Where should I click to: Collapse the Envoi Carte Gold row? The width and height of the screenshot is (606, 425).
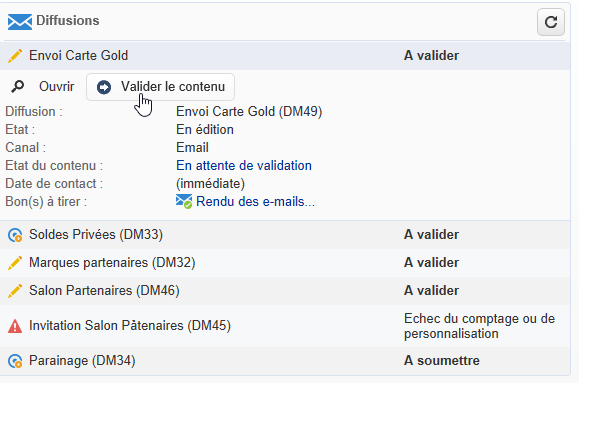click(x=78, y=56)
